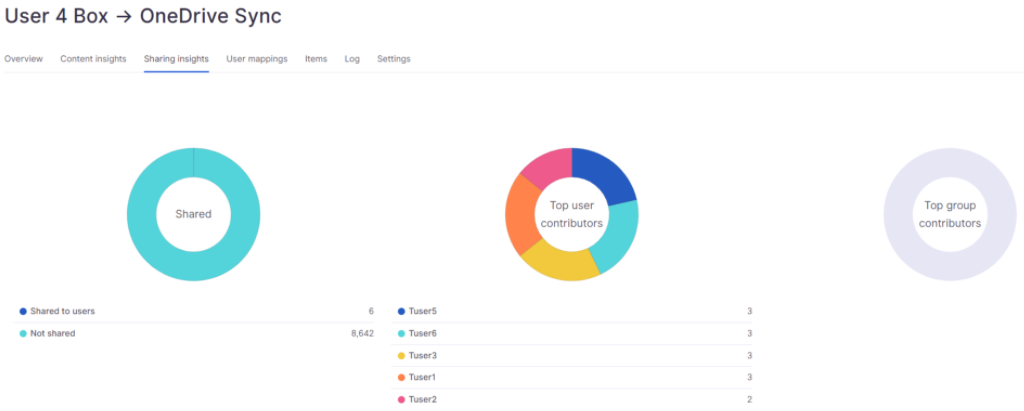Open the User mappings tab
1024x411 pixels.
[257, 59]
